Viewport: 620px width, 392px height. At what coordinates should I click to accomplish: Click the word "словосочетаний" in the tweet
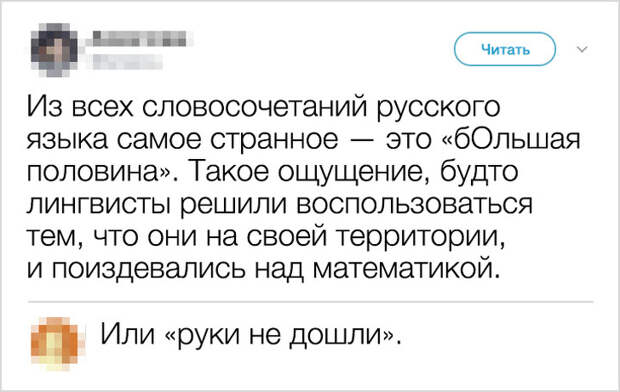click(254, 107)
